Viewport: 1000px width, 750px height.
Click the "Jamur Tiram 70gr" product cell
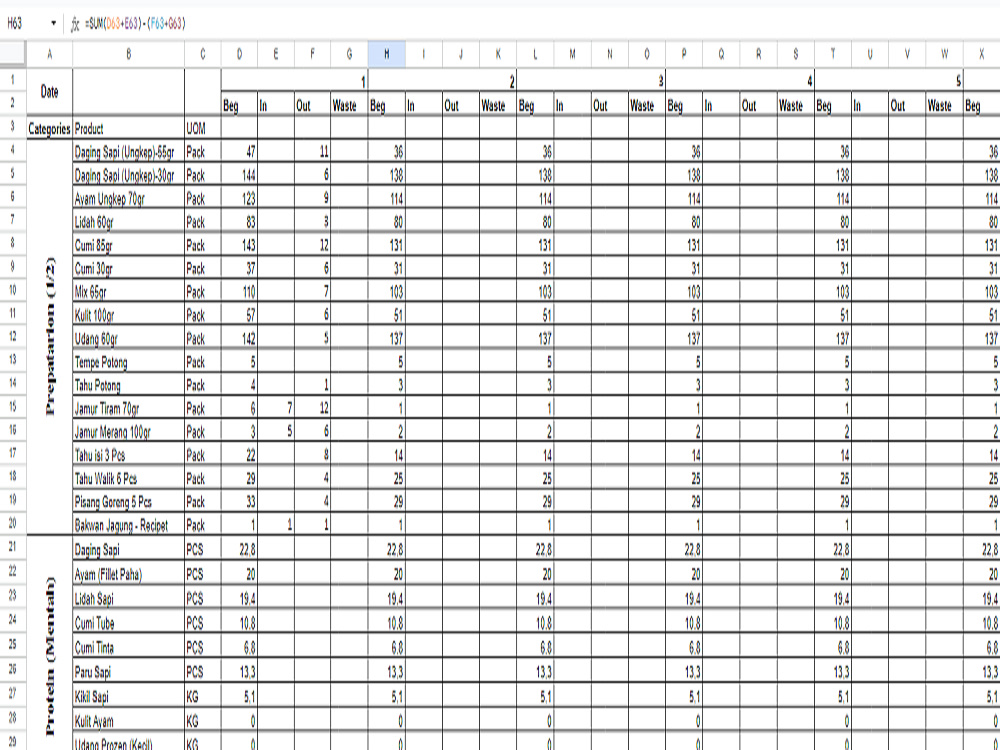click(x=129, y=408)
